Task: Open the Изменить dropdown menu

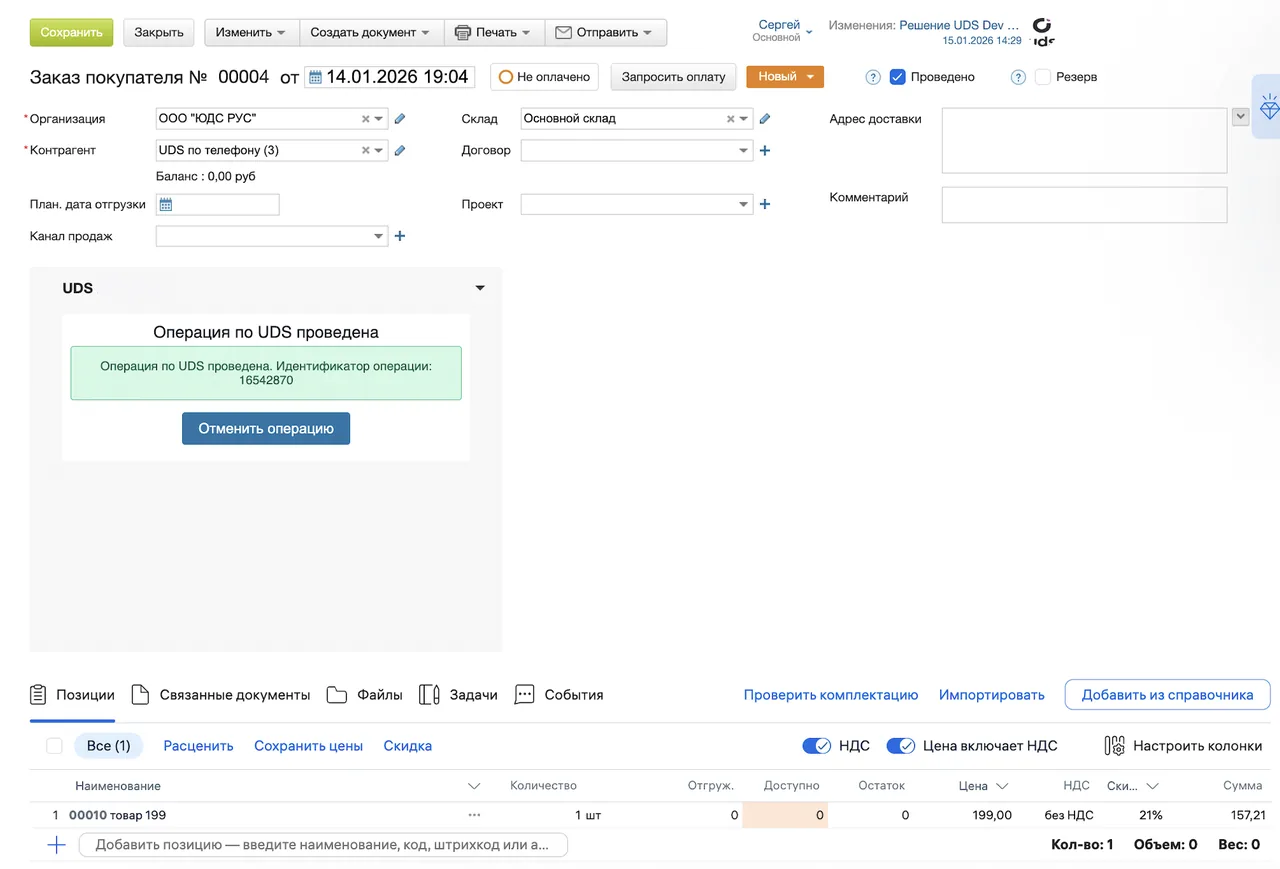Action: (x=252, y=32)
